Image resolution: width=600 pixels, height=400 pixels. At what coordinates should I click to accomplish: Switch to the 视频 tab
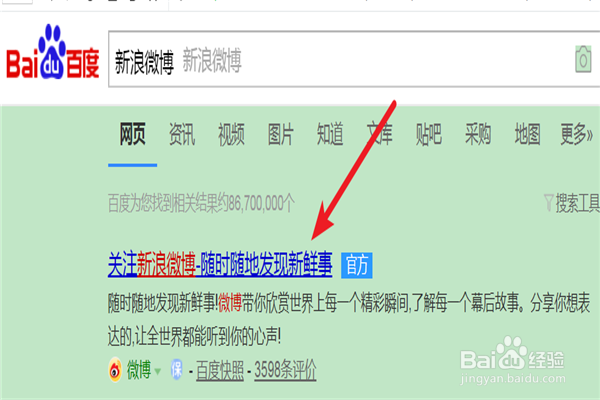231,134
